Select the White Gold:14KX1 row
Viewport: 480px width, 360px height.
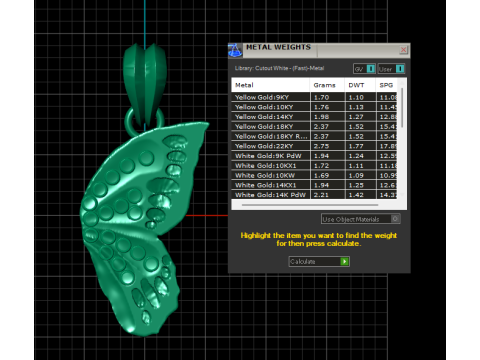[314, 185]
